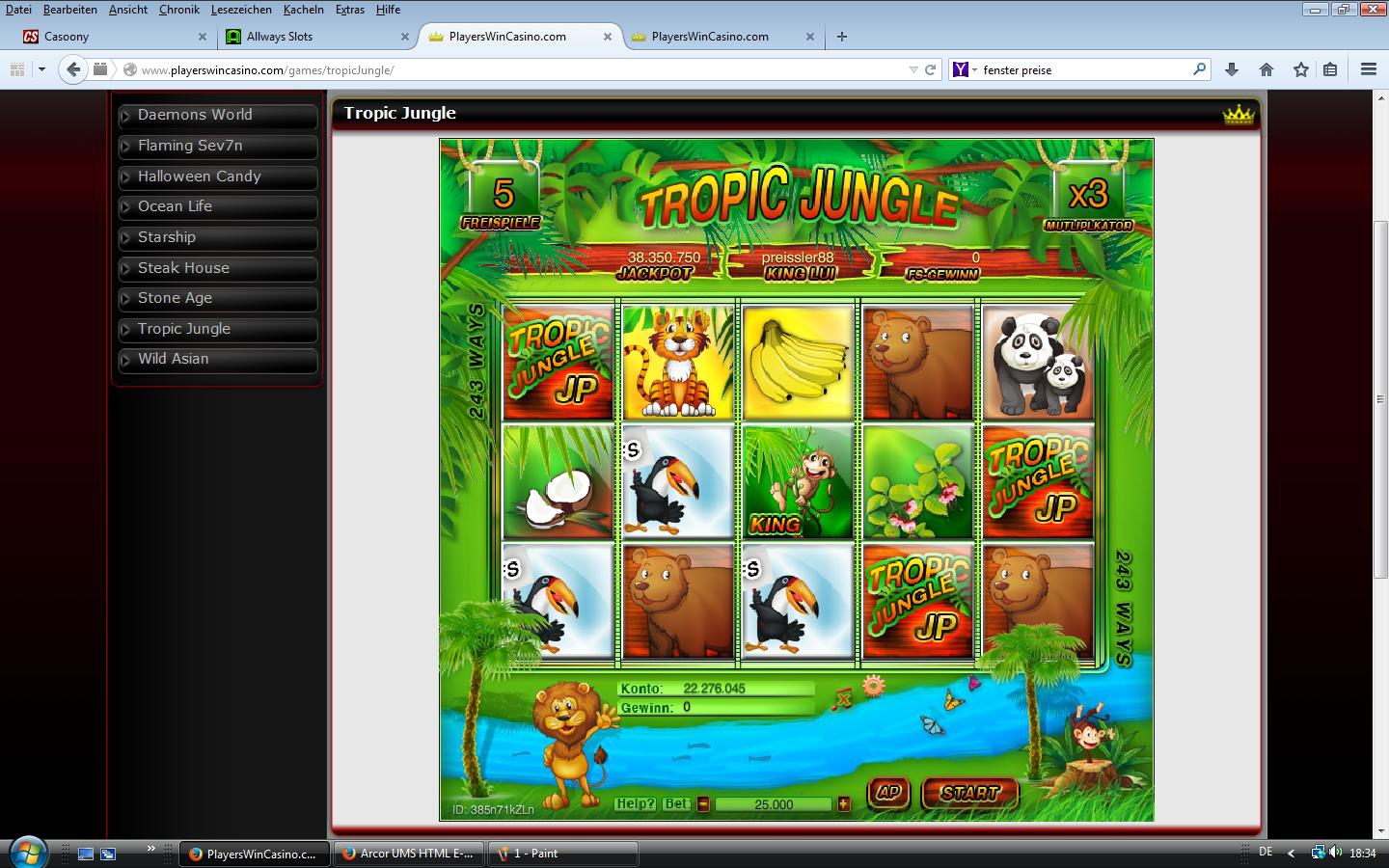Click the bananas symbol on the reels

[798, 364]
